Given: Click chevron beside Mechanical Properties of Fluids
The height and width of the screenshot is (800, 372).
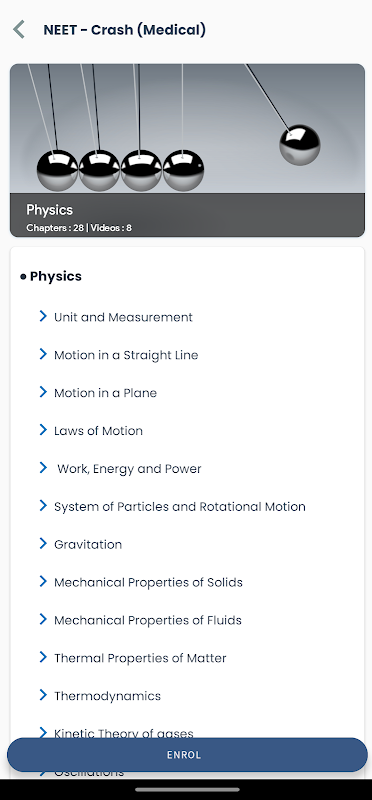Looking at the screenshot, I should (x=43, y=619).
